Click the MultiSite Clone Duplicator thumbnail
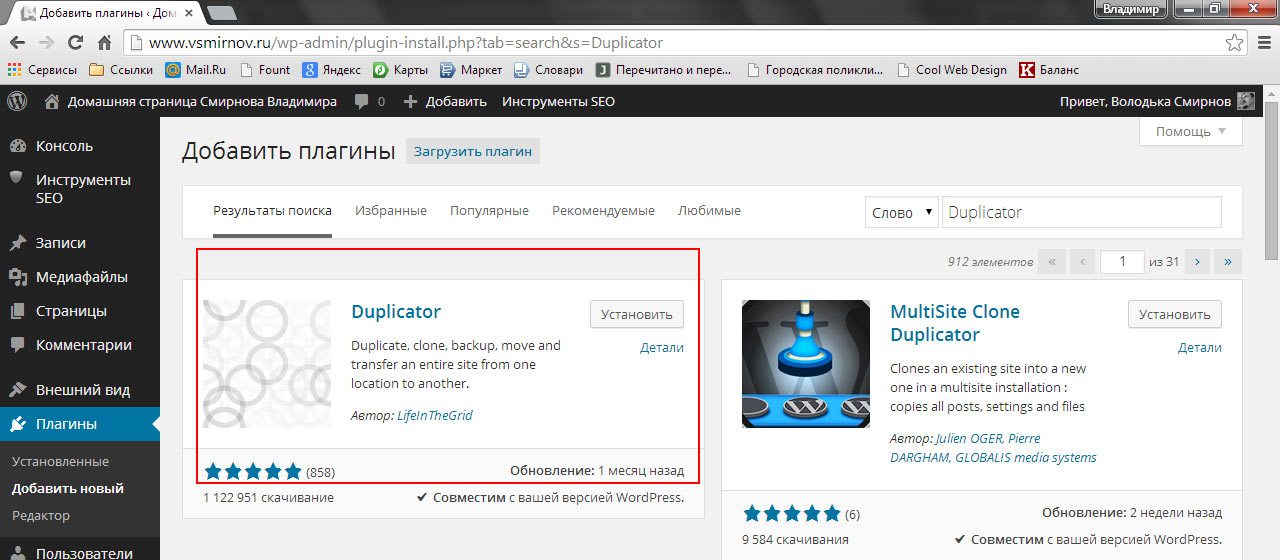Screen dimensions: 1280x560 tap(806, 364)
